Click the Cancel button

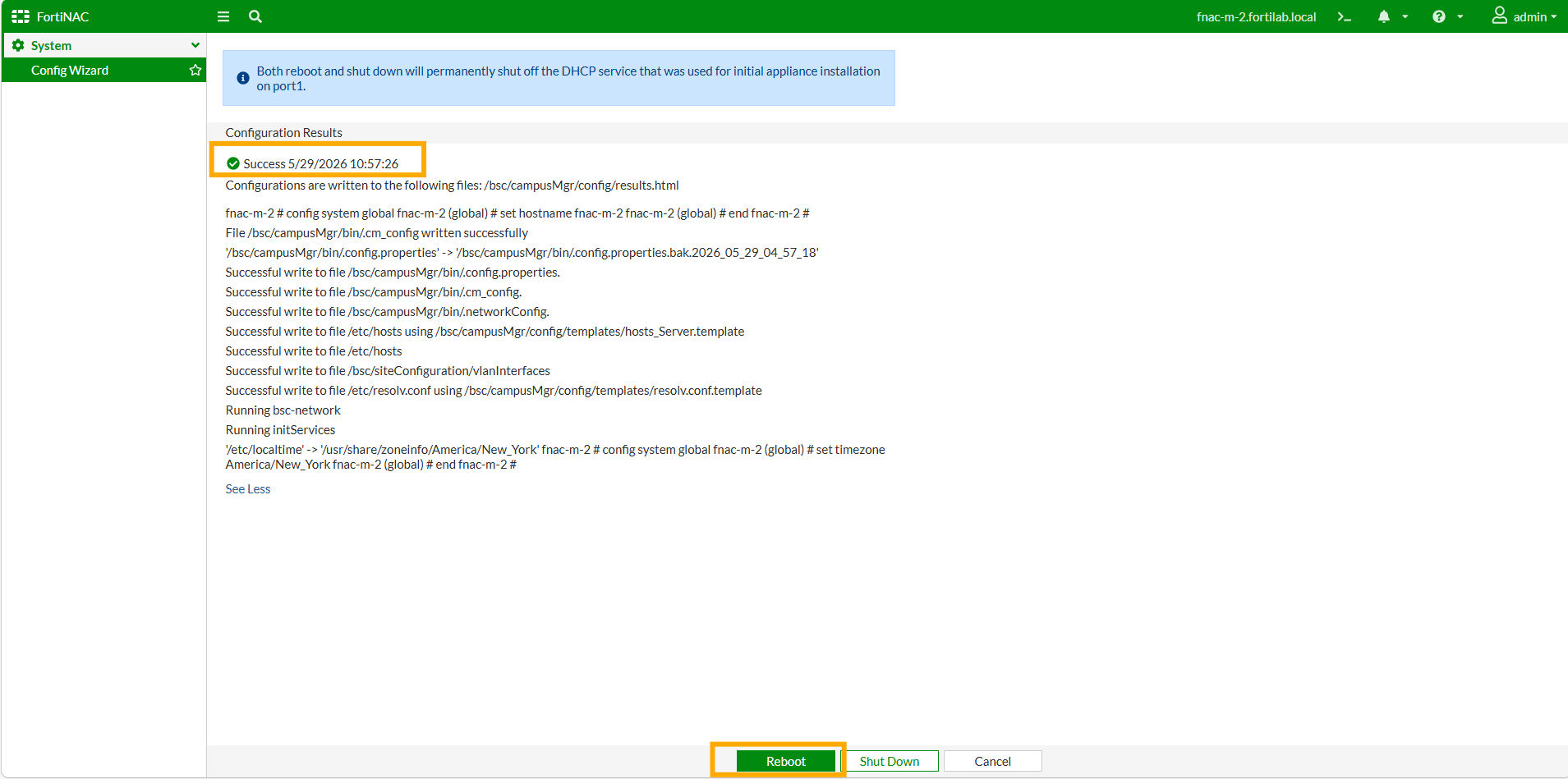click(992, 761)
